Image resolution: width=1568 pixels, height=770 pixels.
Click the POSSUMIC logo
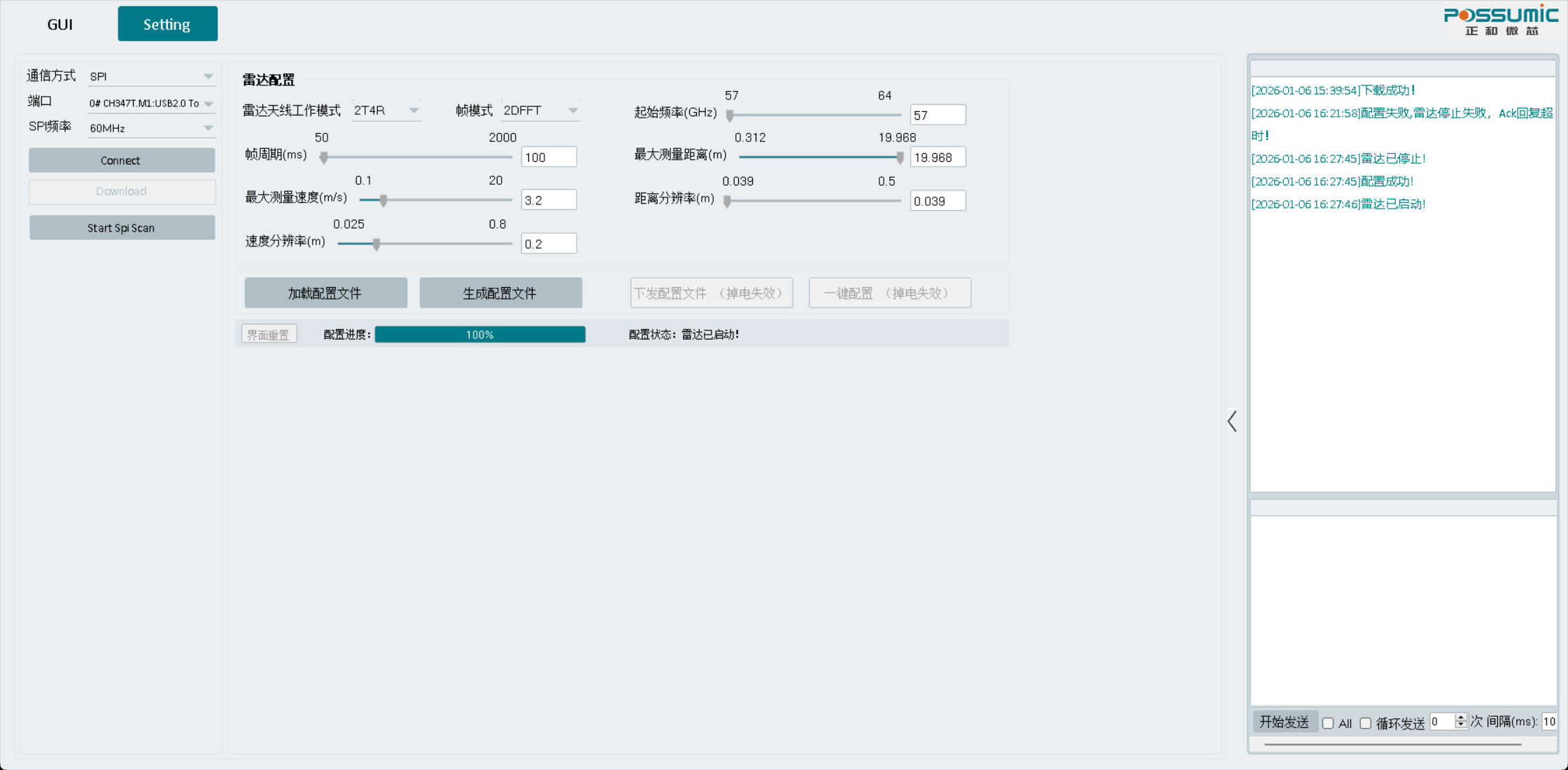click(1500, 20)
